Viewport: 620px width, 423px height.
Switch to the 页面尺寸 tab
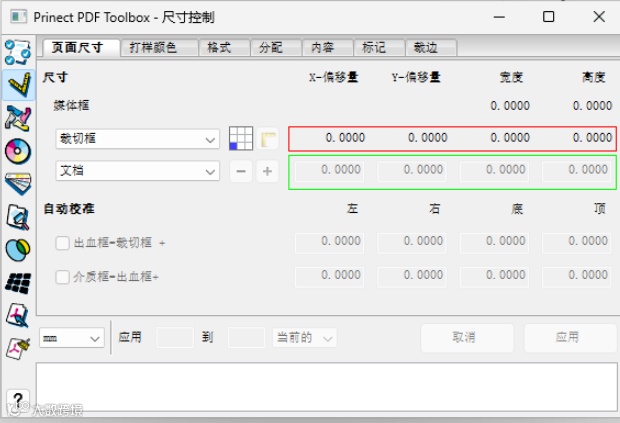(81, 48)
